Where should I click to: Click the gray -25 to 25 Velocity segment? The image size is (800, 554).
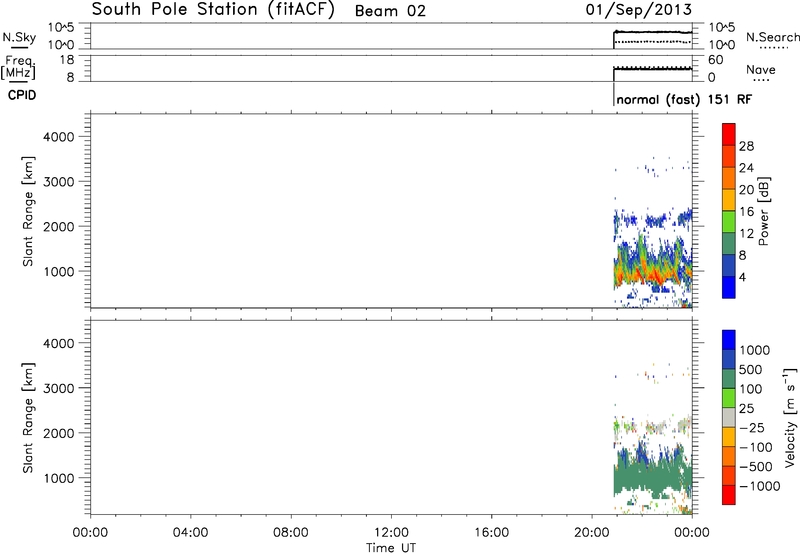coord(729,418)
